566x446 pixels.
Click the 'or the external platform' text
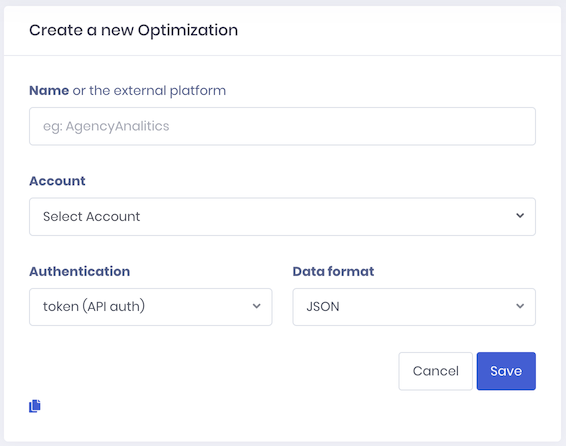pyautogui.click(x=149, y=91)
